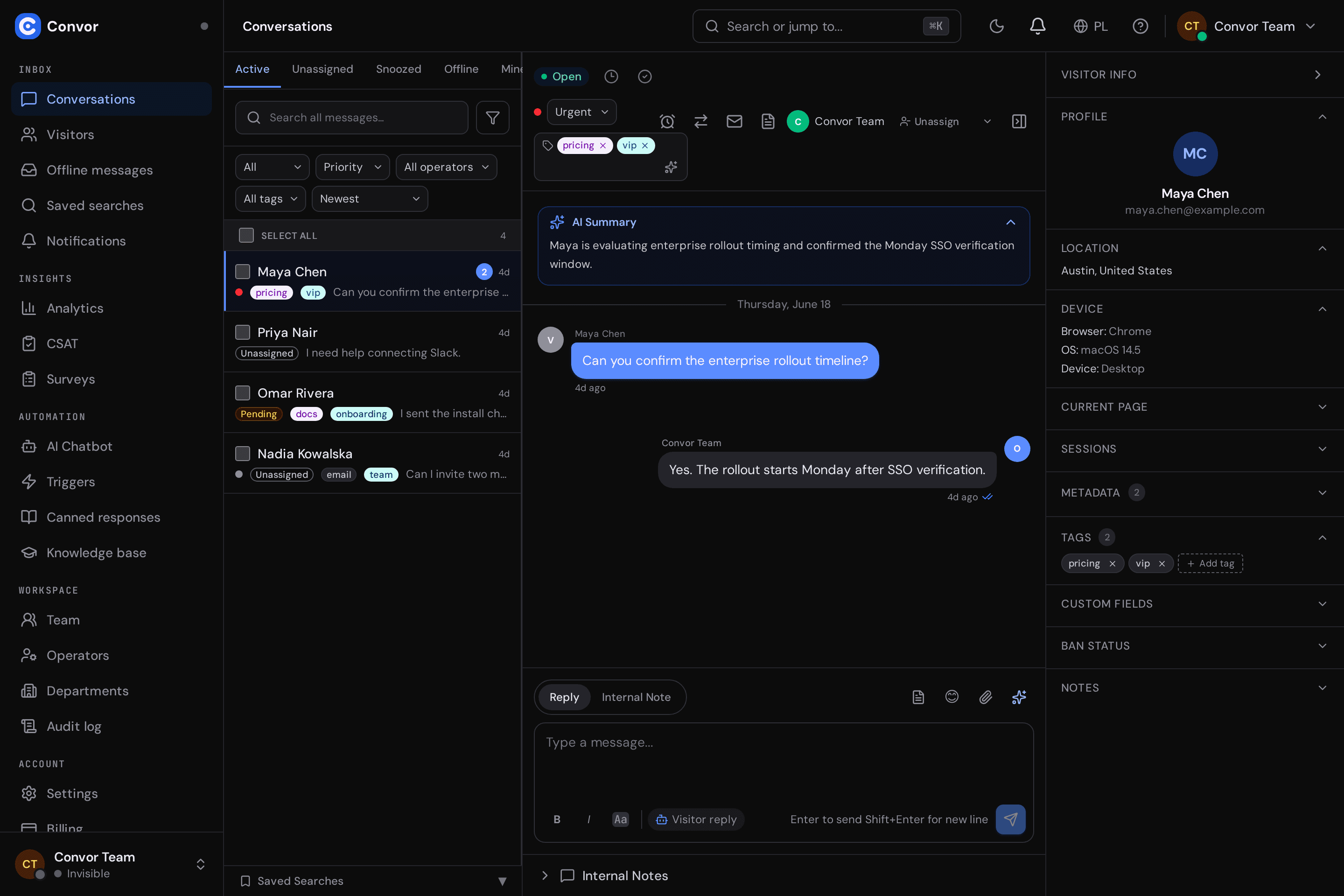
Task: Open the All status filter dropdown
Action: tap(272, 167)
